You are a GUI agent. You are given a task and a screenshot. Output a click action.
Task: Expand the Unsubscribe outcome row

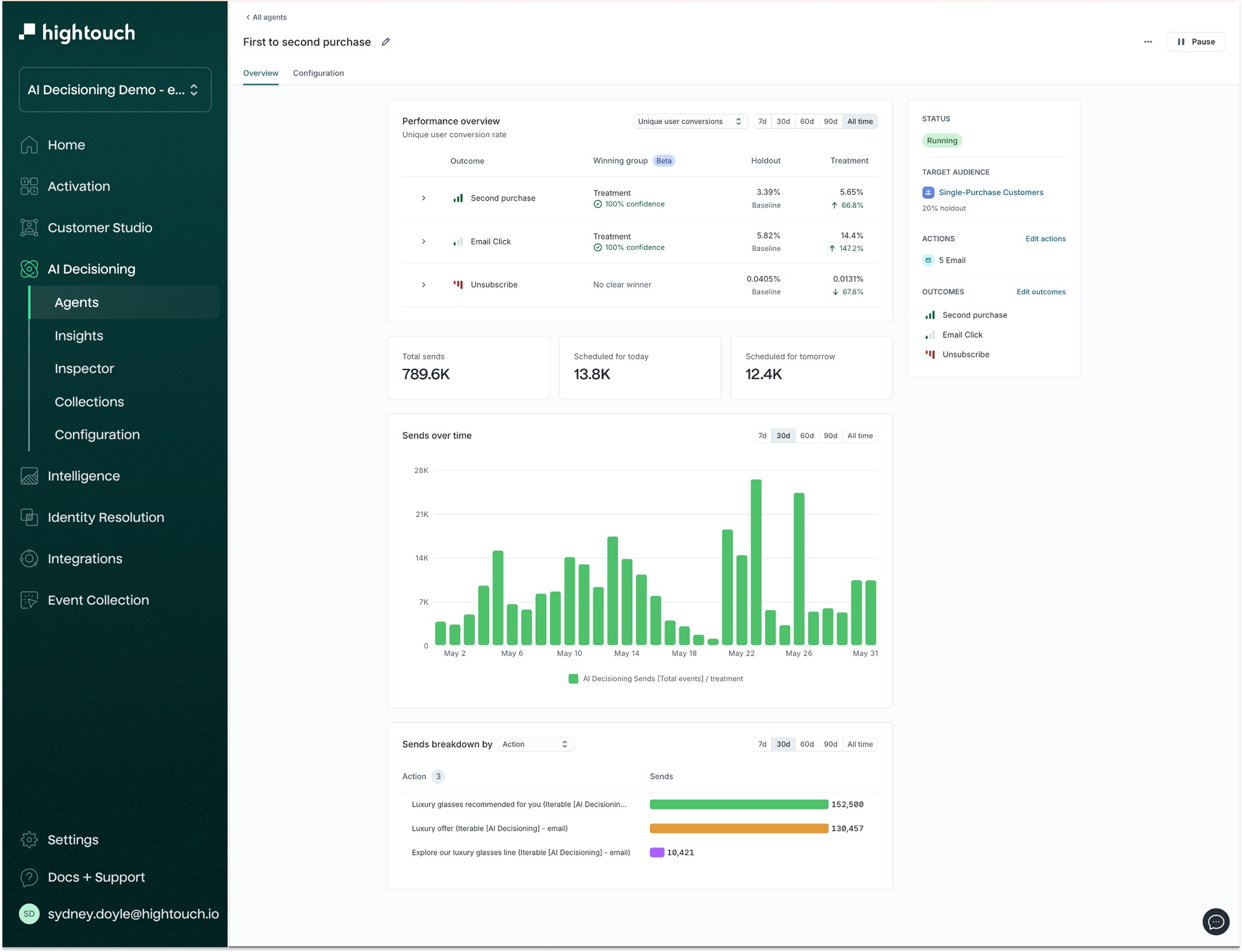(x=423, y=284)
